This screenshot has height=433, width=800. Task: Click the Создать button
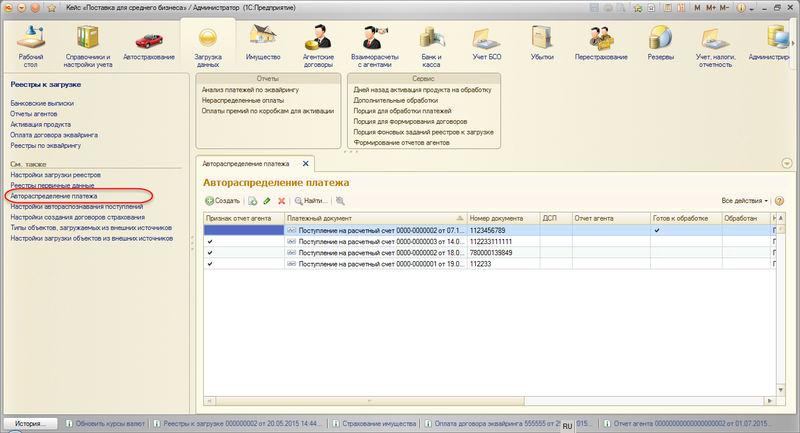coord(223,201)
